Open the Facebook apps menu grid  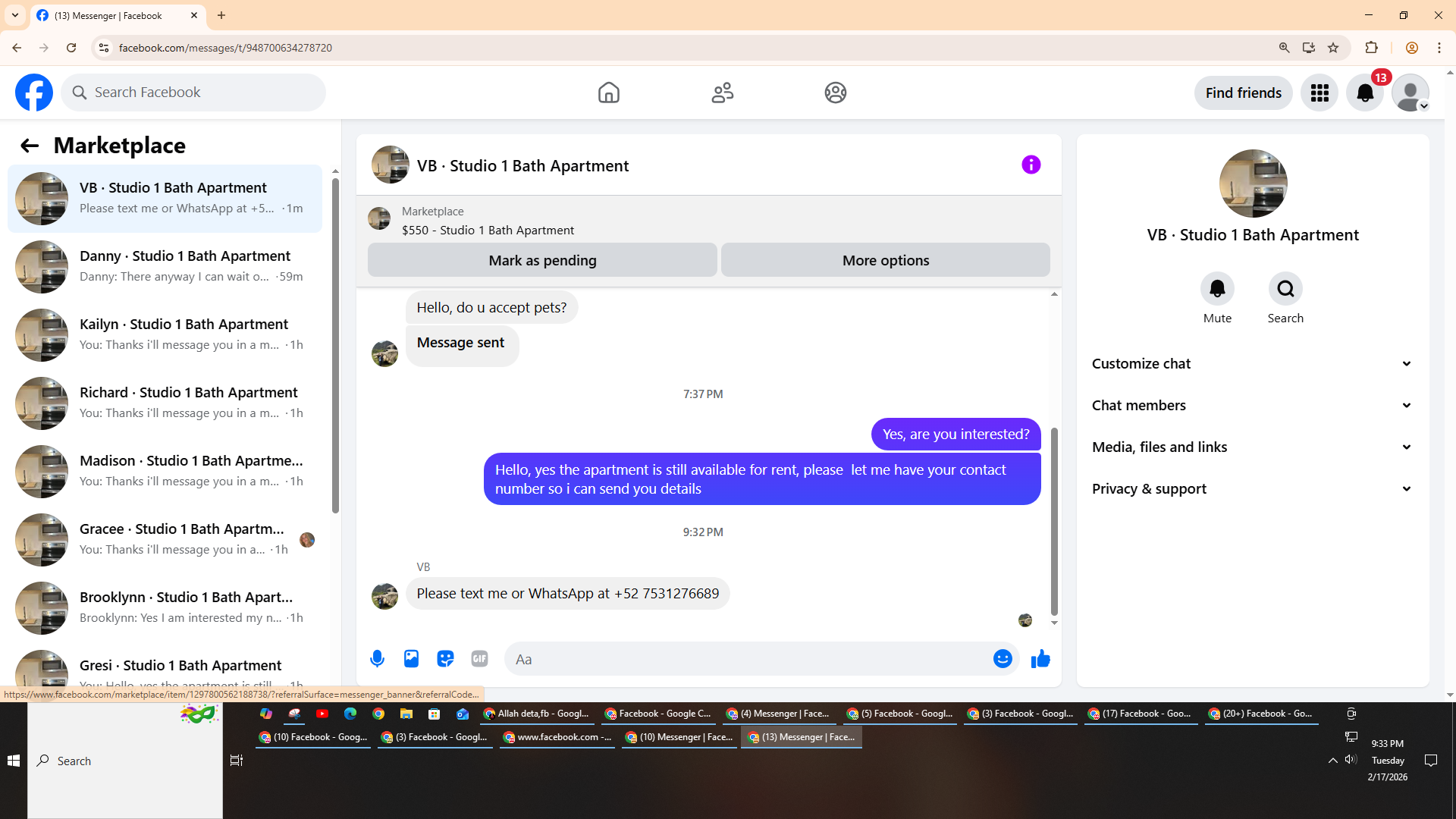coord(1319,93)
